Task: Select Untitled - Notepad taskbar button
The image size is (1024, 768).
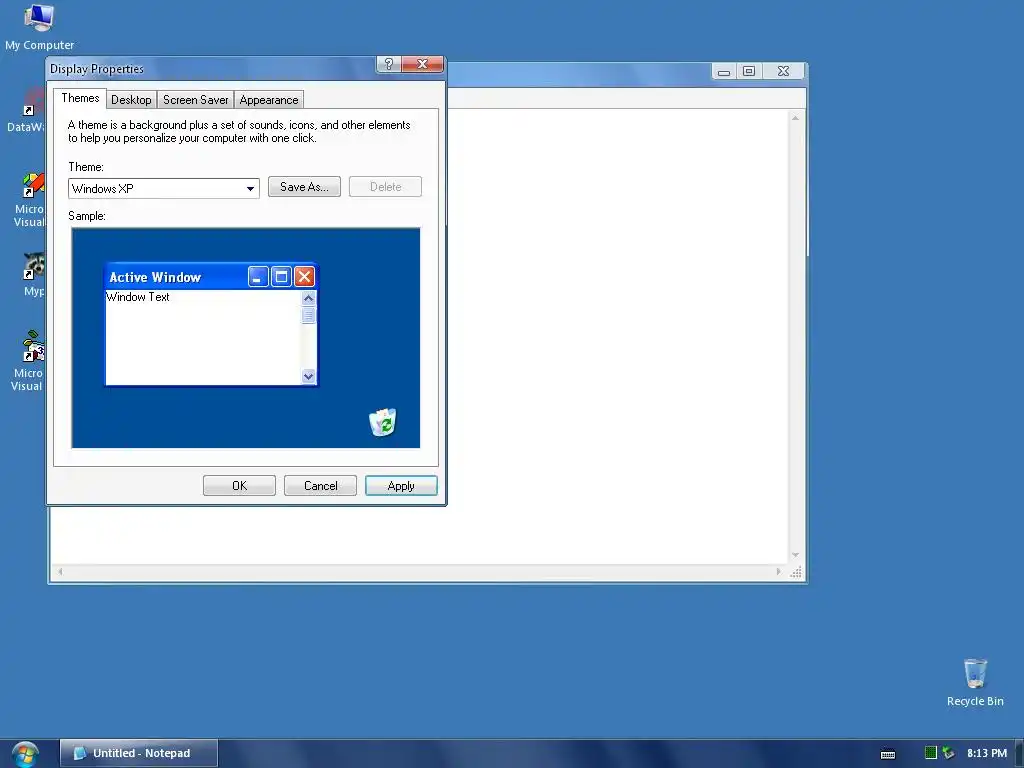Action: [x=139, y=753]
